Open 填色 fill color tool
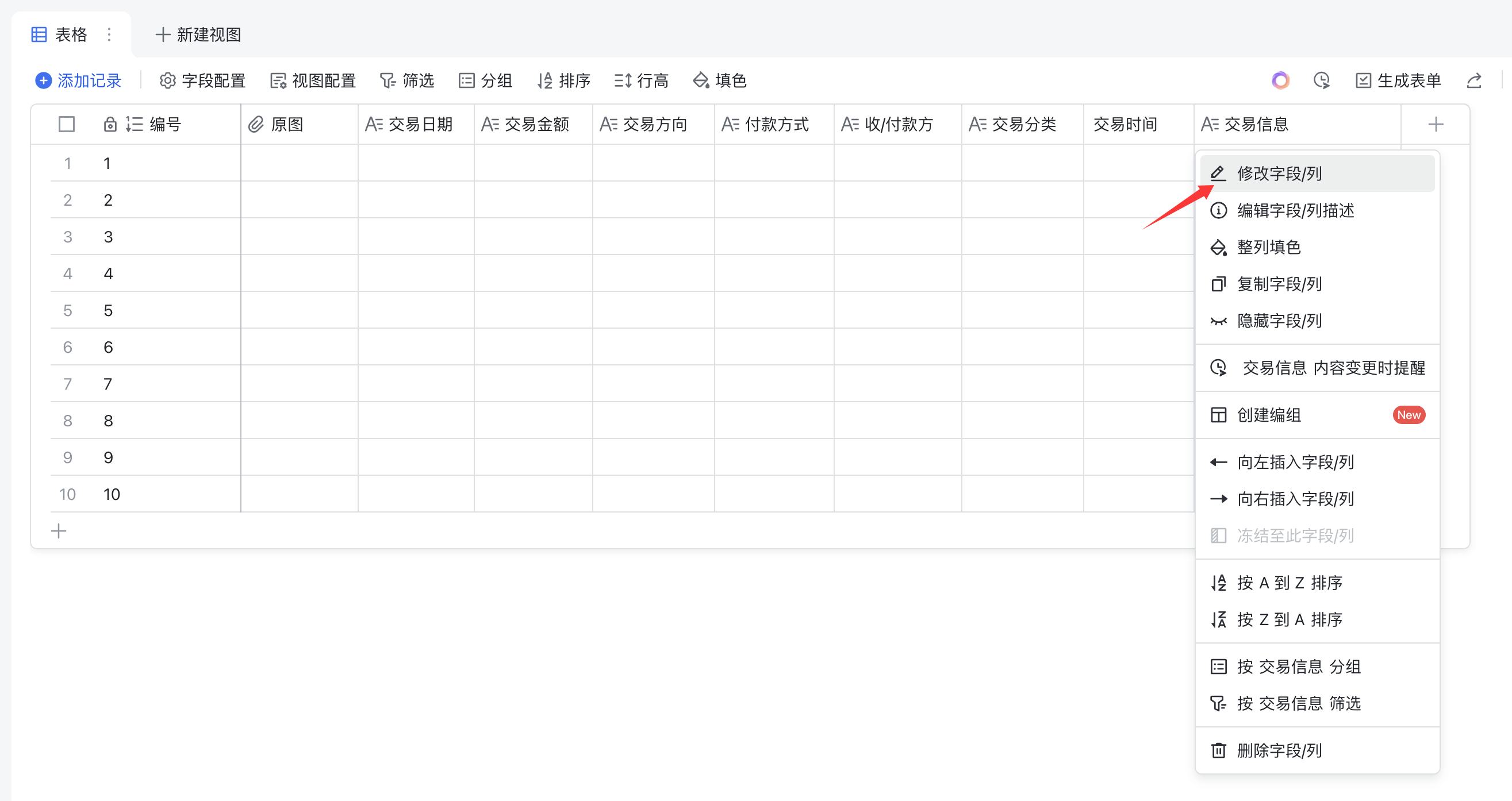This screenshot has height=801, width=1512. (x=719, y=80)
